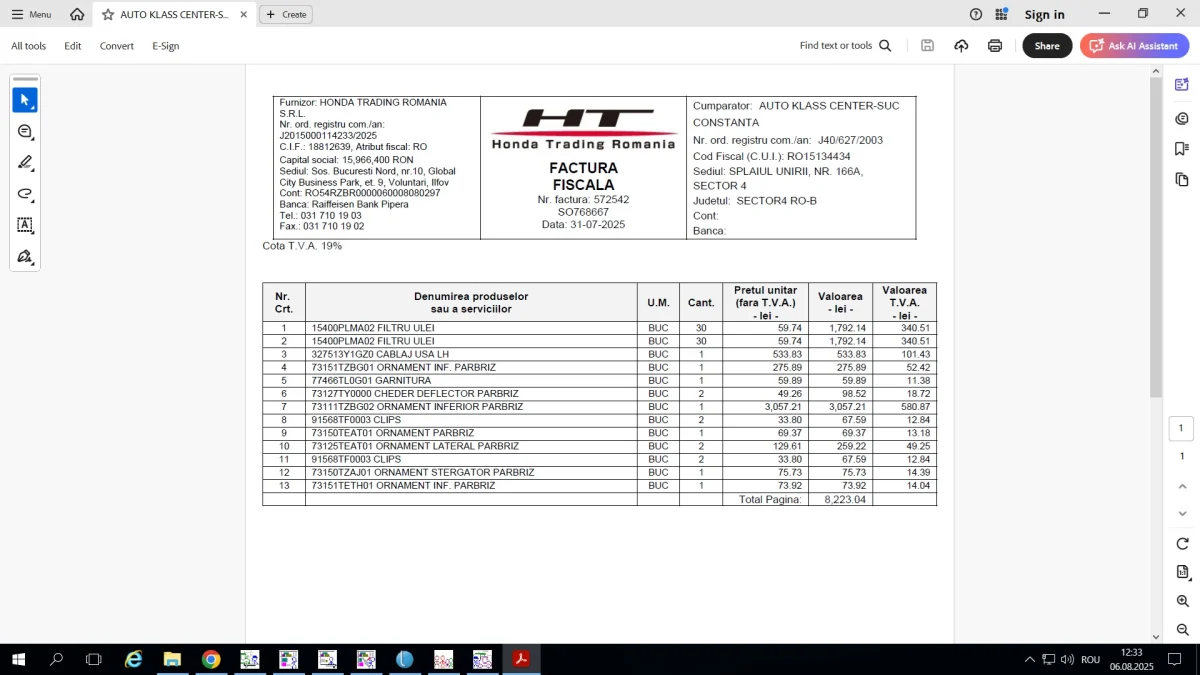Click the cloud upload icon

click(961, 46)
